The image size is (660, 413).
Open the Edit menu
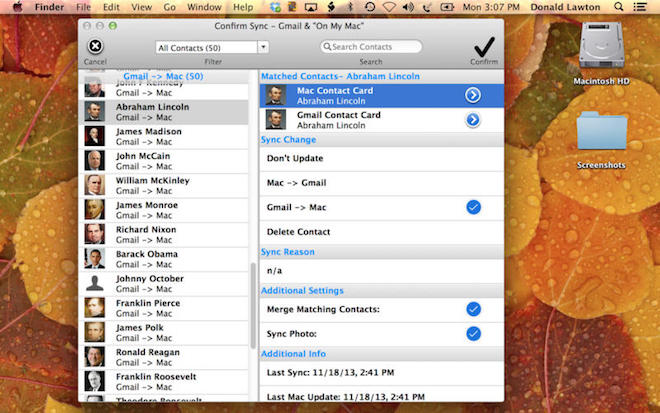click(111, 7)
